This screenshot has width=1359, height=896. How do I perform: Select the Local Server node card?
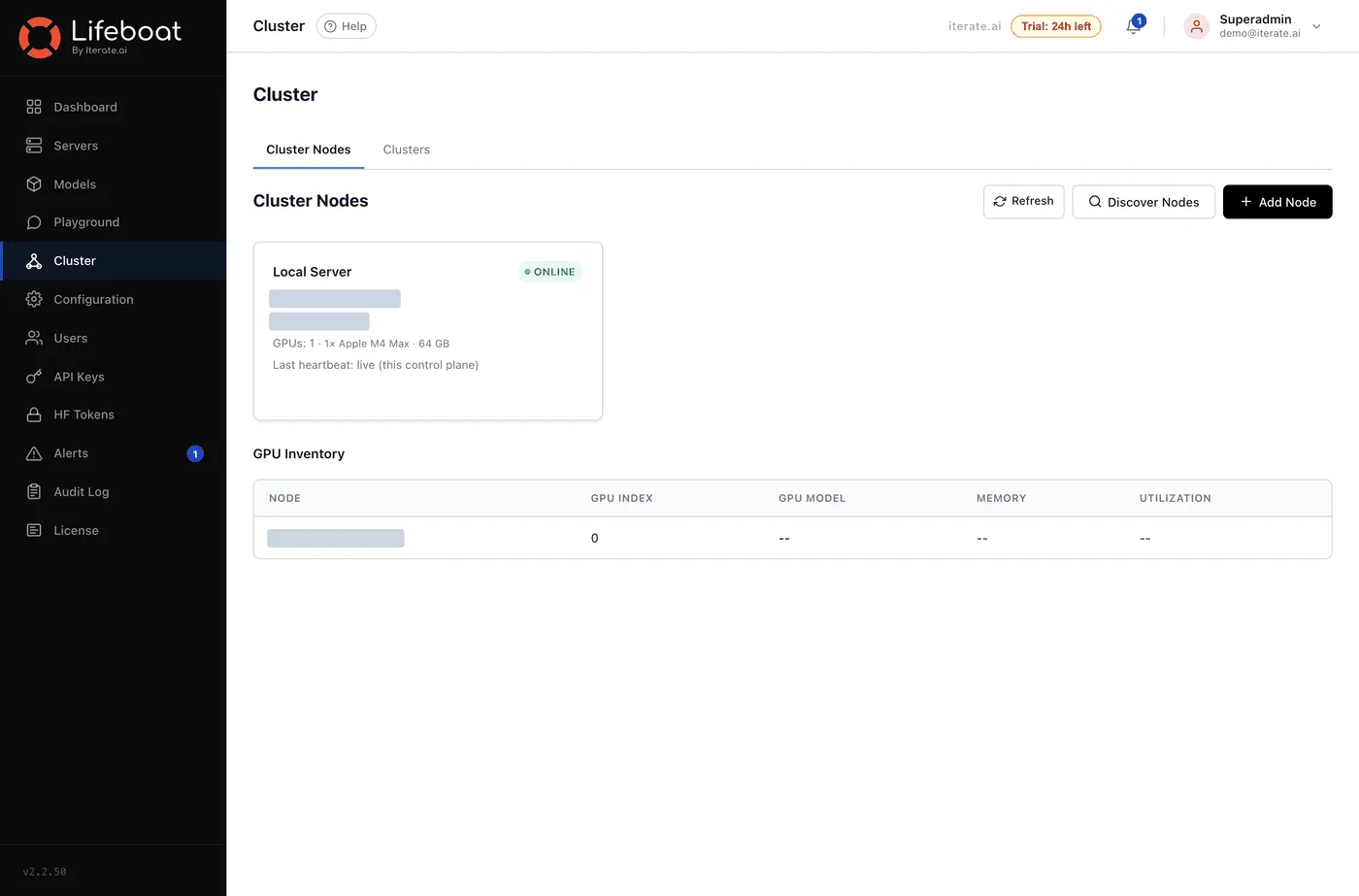point(428,331)
